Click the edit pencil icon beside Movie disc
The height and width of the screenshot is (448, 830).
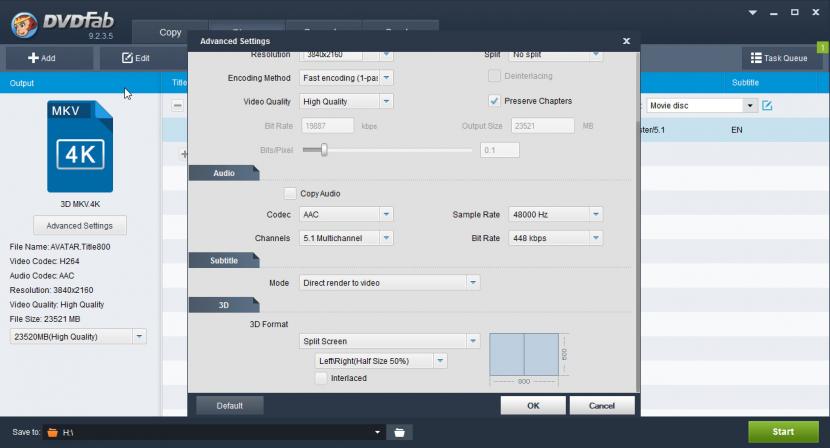pos(767,105)
